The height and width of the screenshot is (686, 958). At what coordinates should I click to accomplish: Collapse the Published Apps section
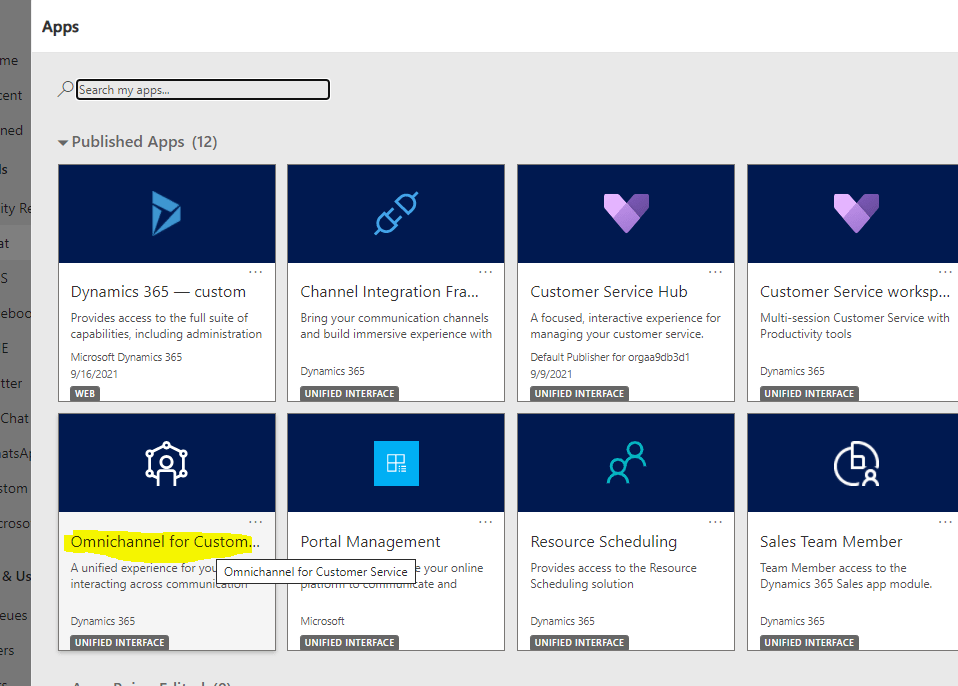click(64, 142)
